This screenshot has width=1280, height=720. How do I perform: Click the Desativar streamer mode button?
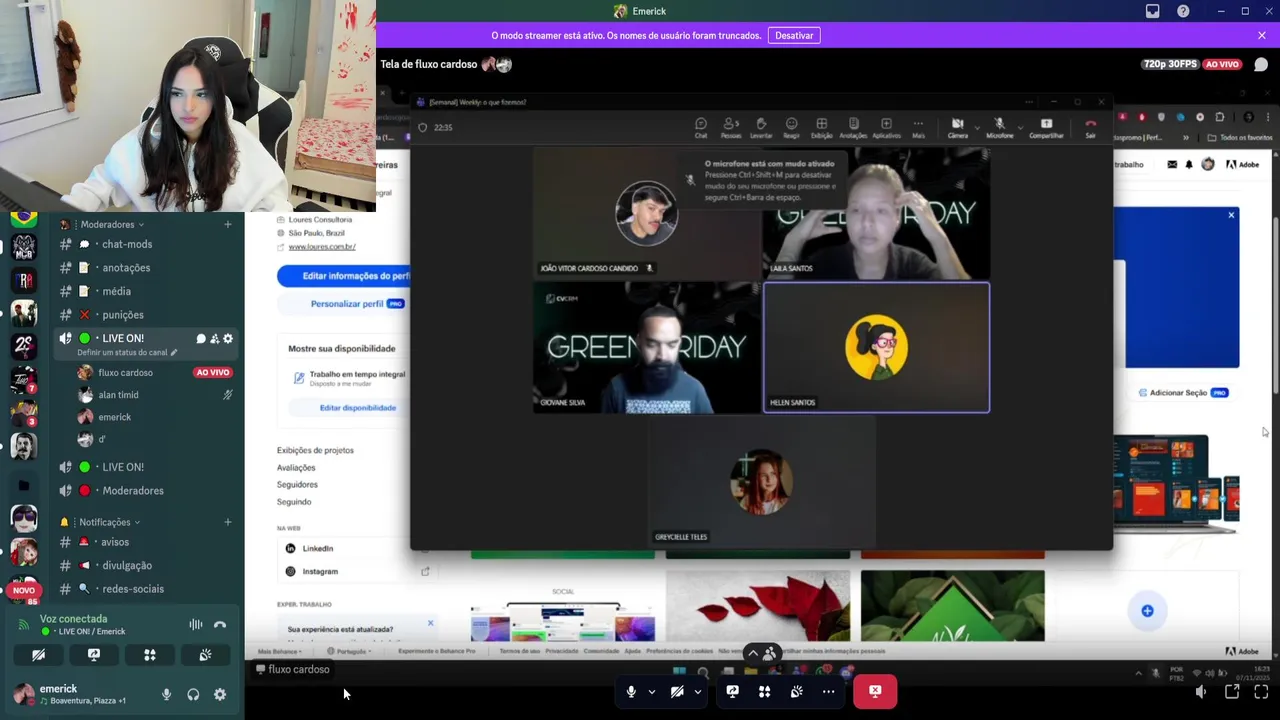(x=794, y=35)
